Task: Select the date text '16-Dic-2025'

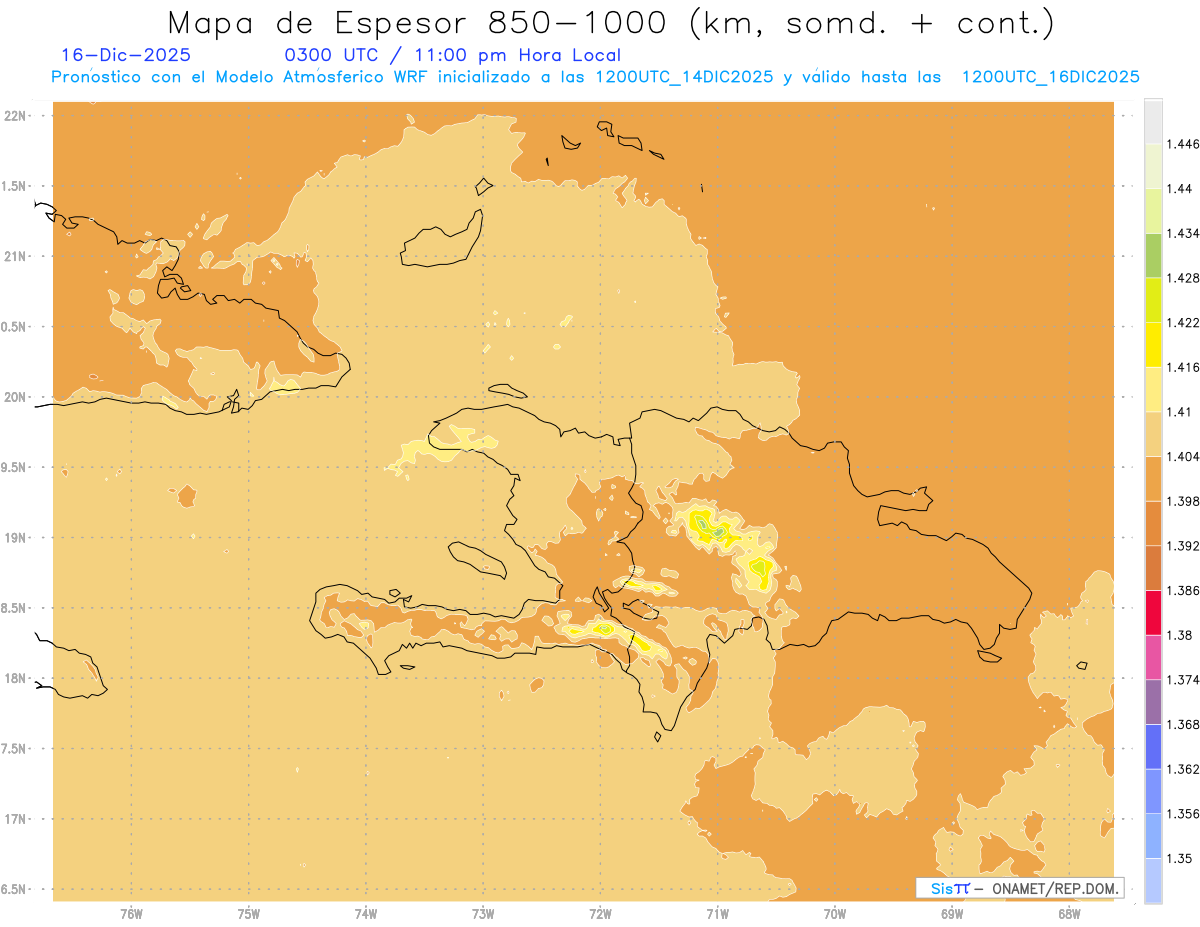Action: pyautogui.click(x=125, y=56)
